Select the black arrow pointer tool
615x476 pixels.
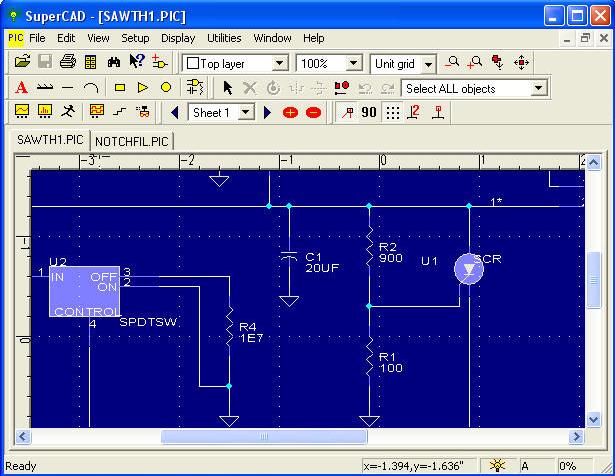pyautogui.click(x=227, y=88)
